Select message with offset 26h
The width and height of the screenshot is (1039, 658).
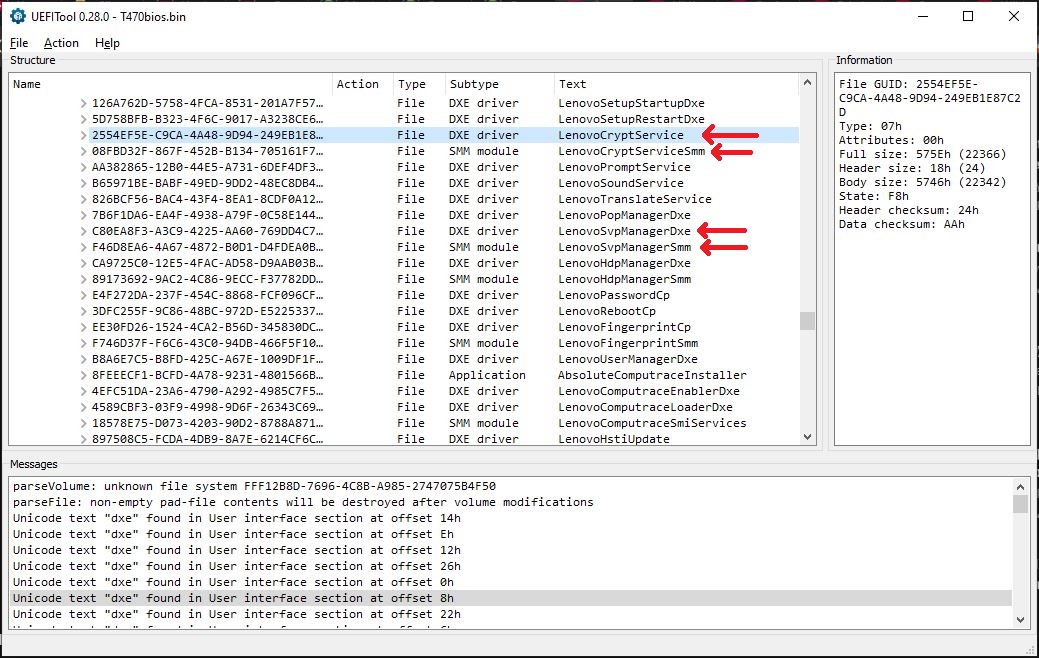point(237,566)
